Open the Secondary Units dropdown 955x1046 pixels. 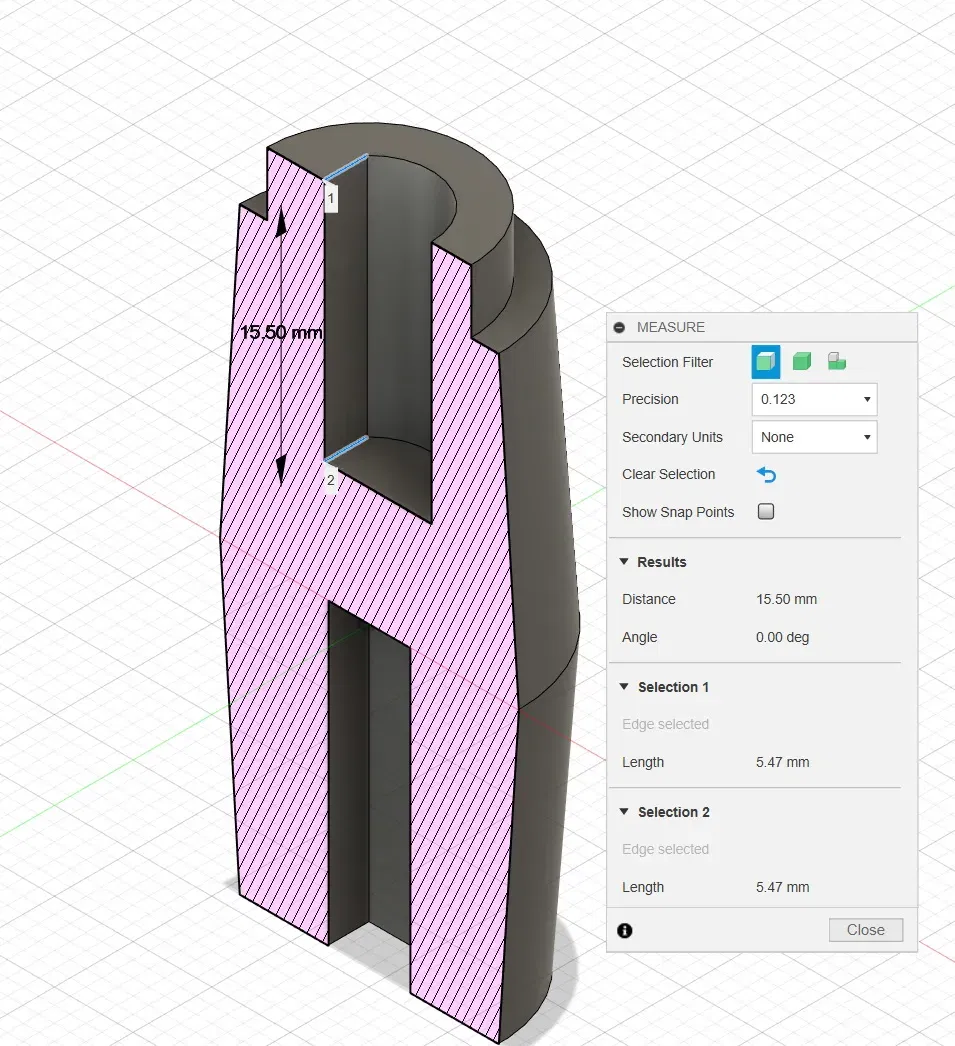(x=814, y=438)
